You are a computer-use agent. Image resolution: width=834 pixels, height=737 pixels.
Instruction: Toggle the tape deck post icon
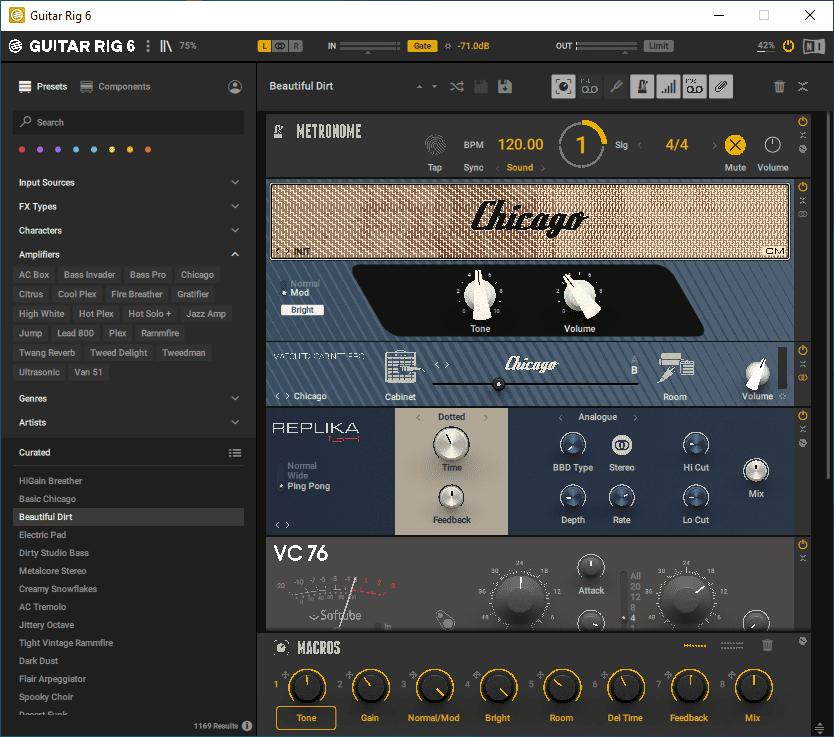coord(695,87)
